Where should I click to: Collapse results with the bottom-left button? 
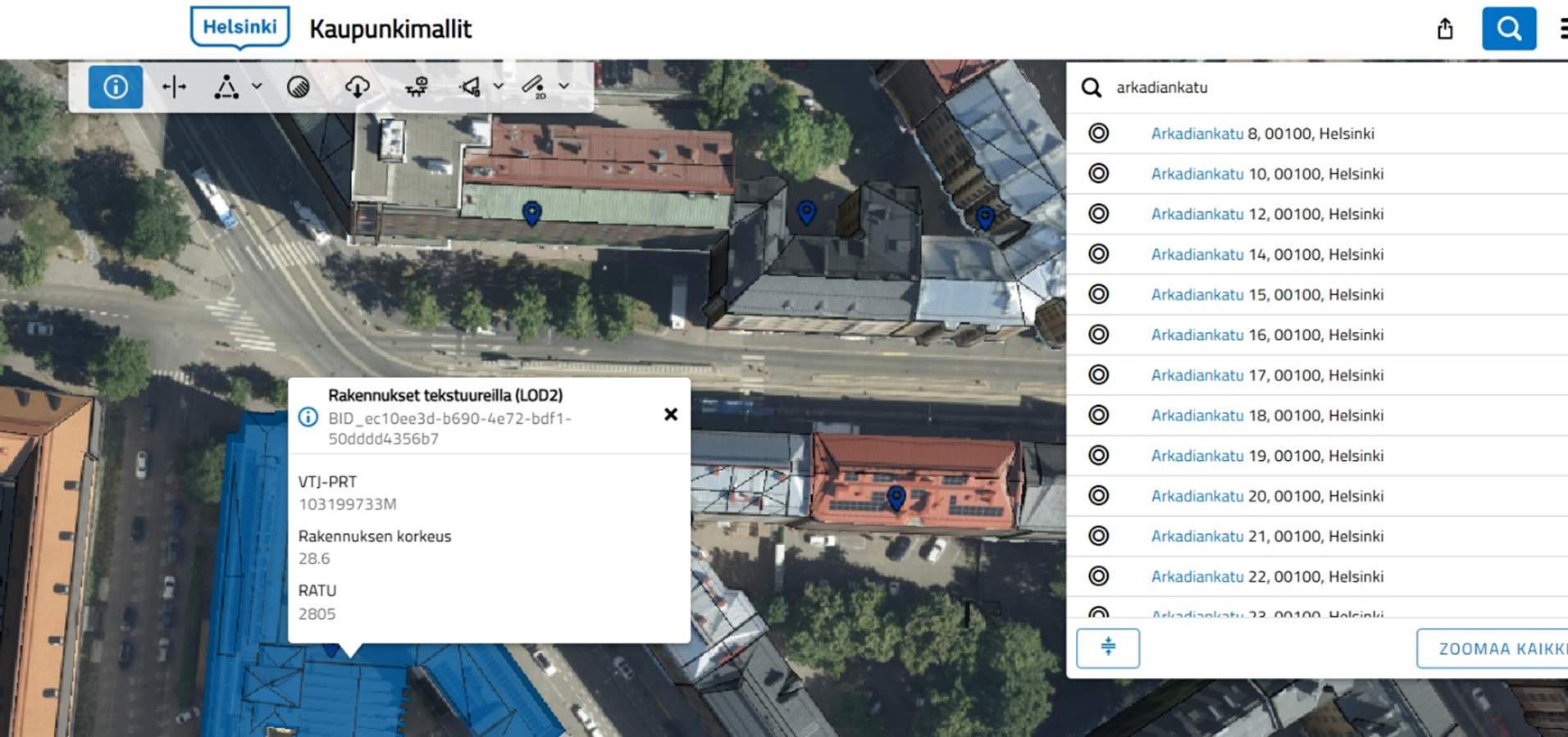pos(1107,648)
